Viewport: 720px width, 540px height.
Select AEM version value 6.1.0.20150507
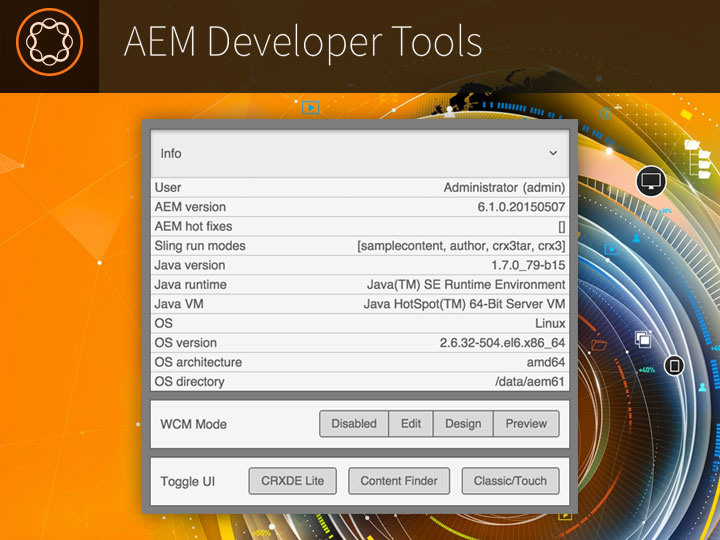tap(521, 207)
